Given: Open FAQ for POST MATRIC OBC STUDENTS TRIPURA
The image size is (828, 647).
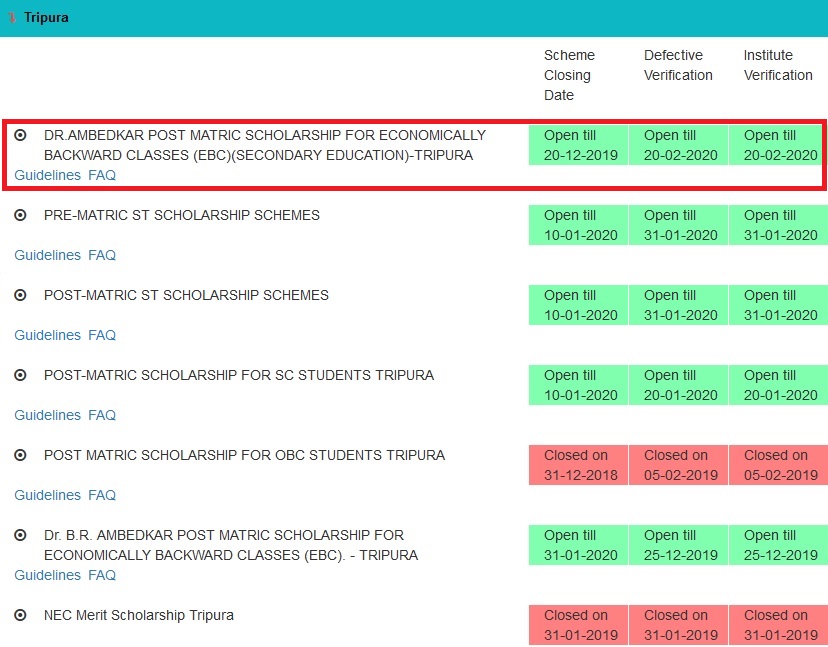Looking at the screenshot, I should pyautogui.click(x=102, y=495).
